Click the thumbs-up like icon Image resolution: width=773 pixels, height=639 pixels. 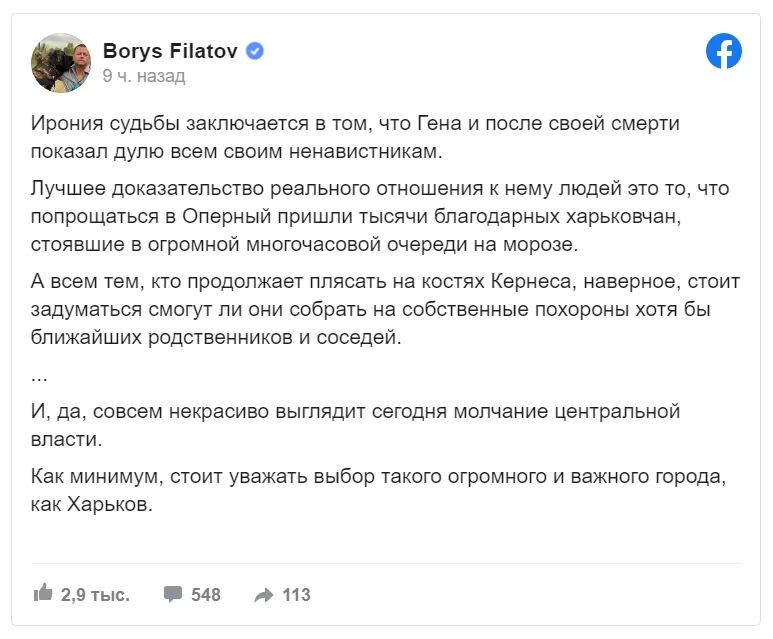point(43,593)
